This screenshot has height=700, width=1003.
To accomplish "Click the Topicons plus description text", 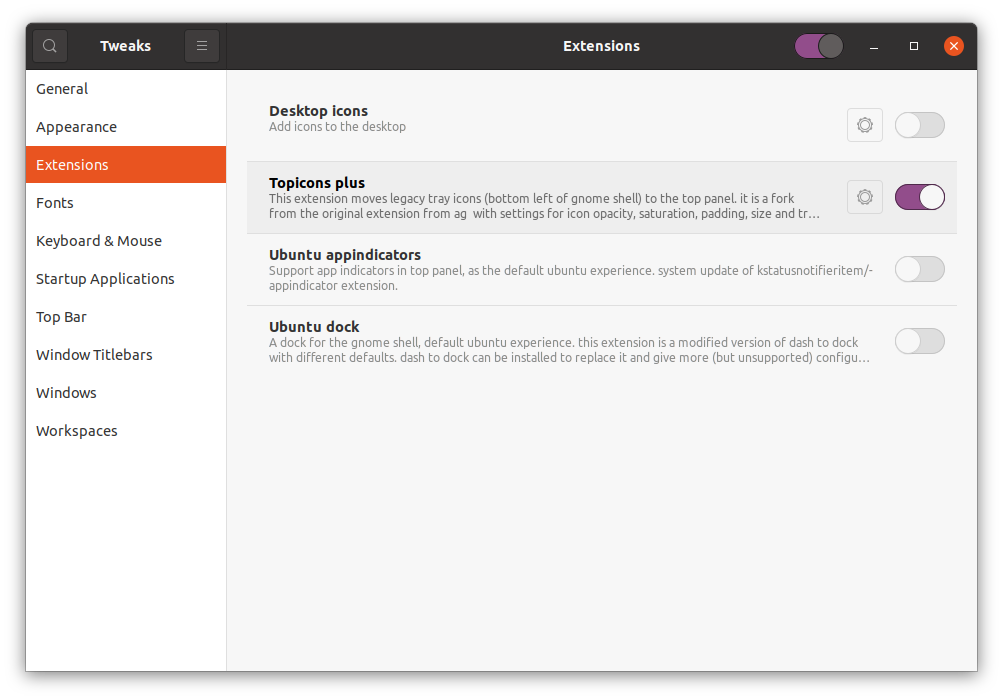I will [544, 206].
